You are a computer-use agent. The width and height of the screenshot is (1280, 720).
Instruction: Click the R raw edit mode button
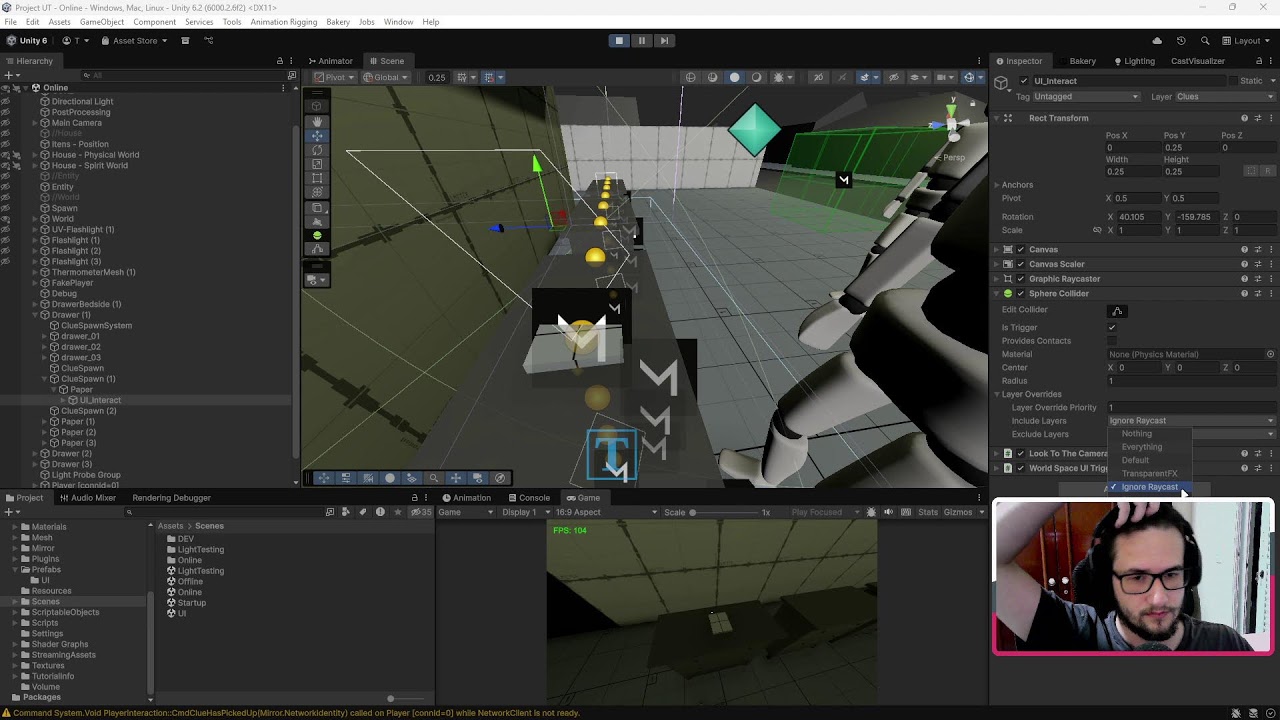1270,171
